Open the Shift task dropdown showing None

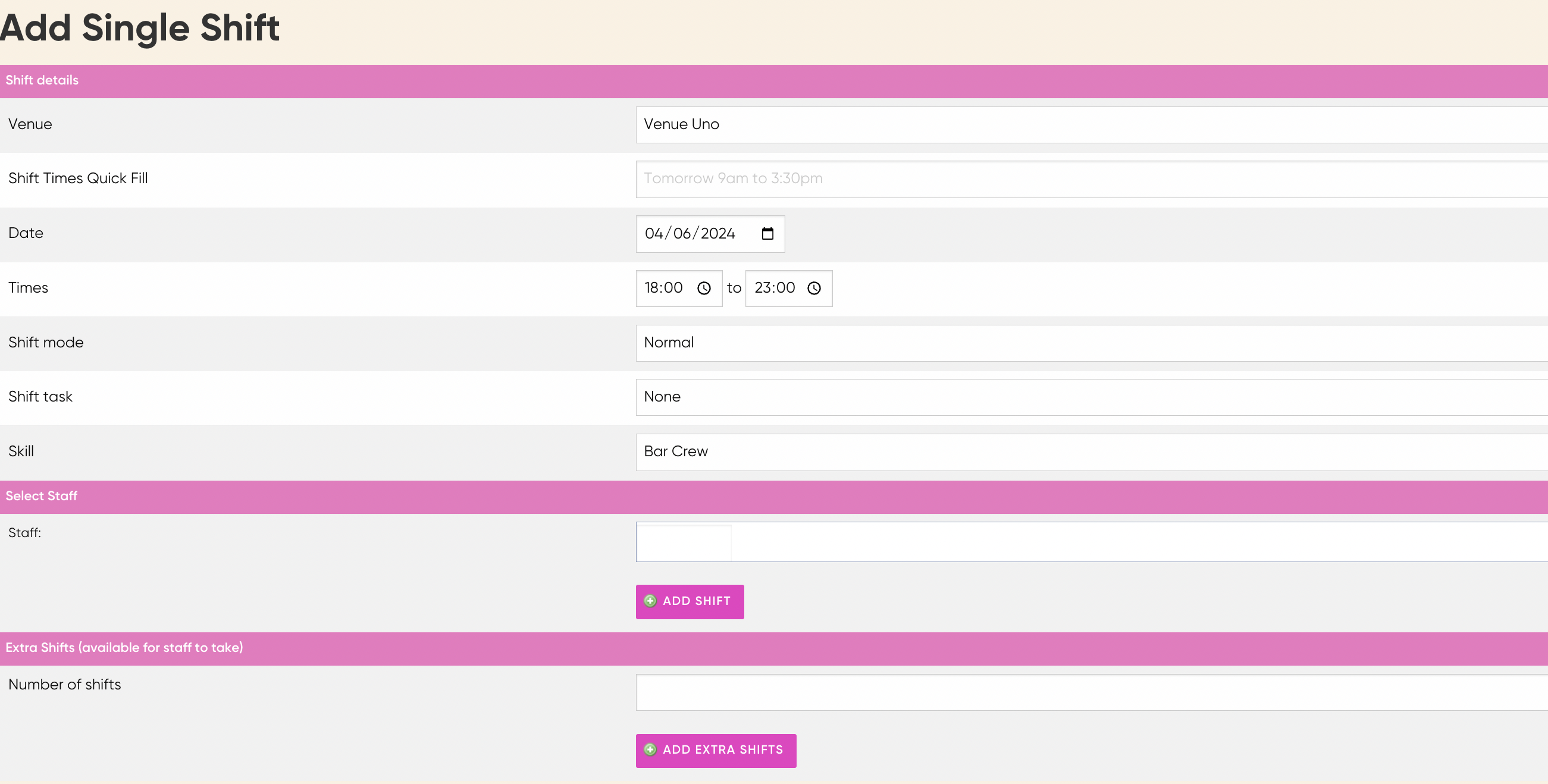(1092, 397)
